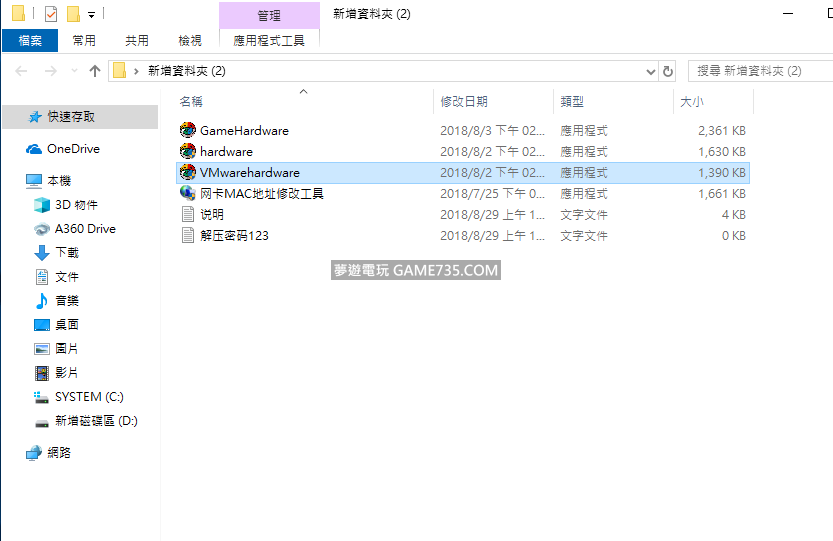Select the 快速存取 sidebar item
This screenshot has width=833, height=541.
pos(80,117)
